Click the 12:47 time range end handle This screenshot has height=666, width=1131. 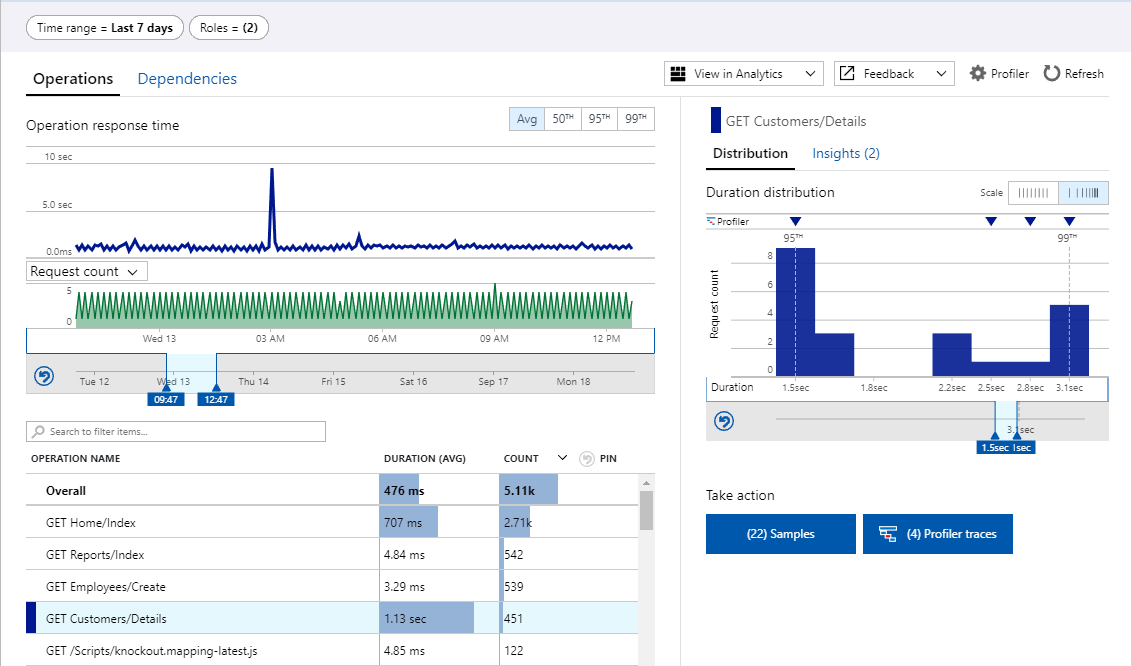(216, 399)
